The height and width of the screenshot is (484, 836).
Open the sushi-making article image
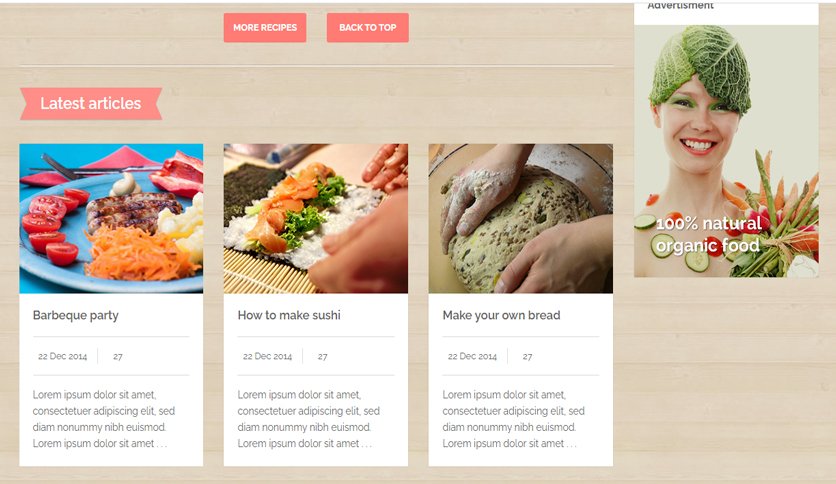(x=316, y=219)
